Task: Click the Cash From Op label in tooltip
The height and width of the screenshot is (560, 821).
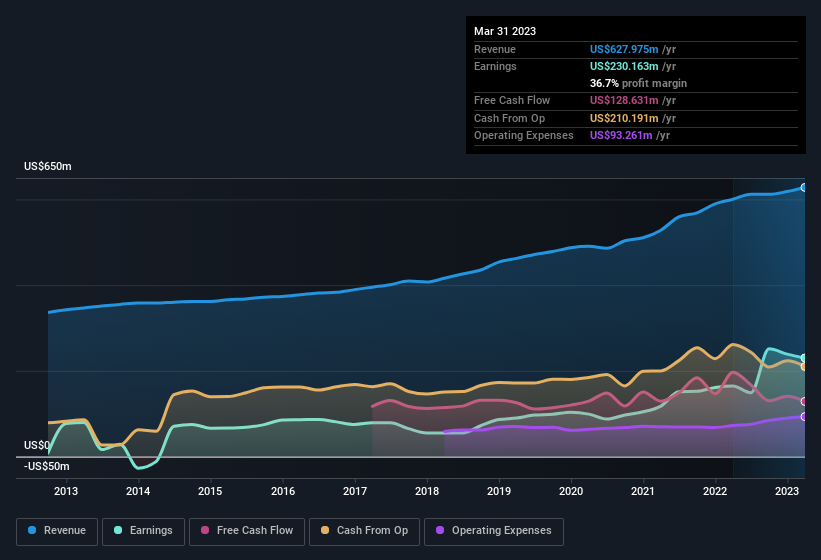Action: coord(509,118)
